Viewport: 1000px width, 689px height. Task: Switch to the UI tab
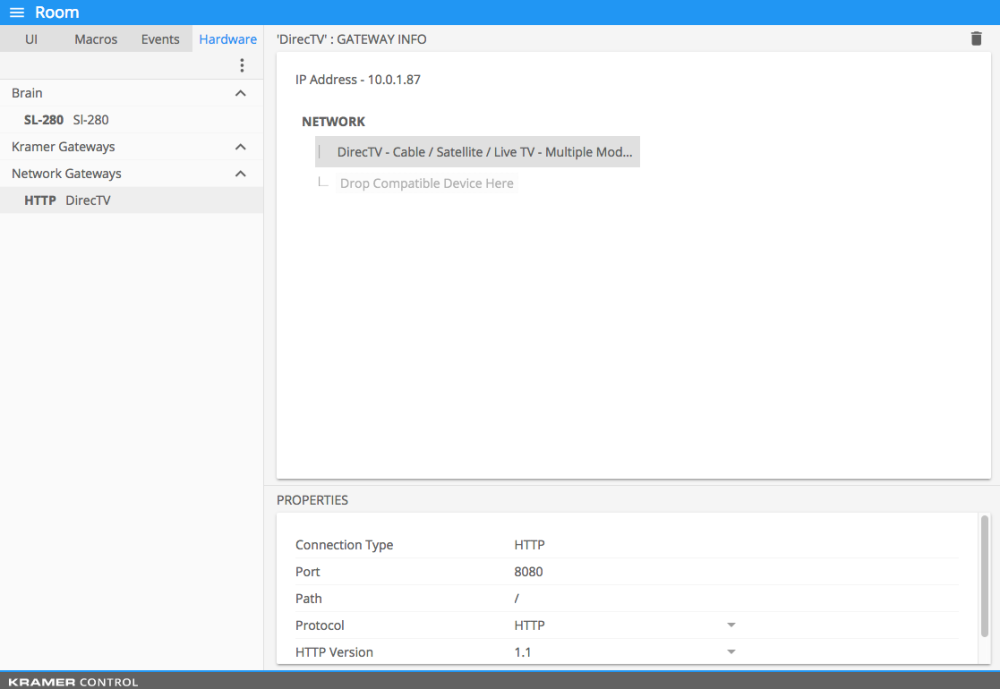click(x=31, y=39)
